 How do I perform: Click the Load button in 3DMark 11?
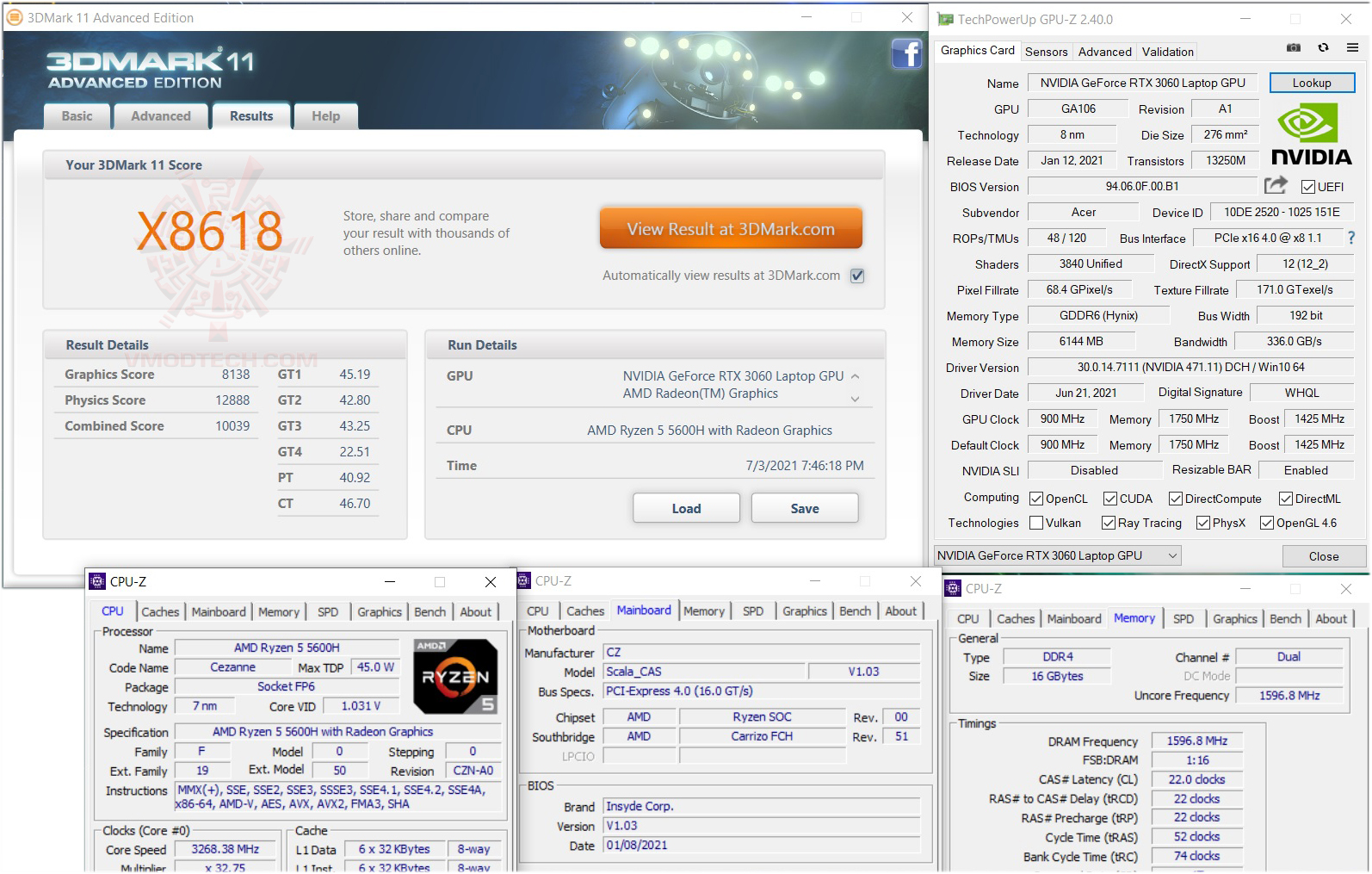pyautogui.click(x=686, y=508)
